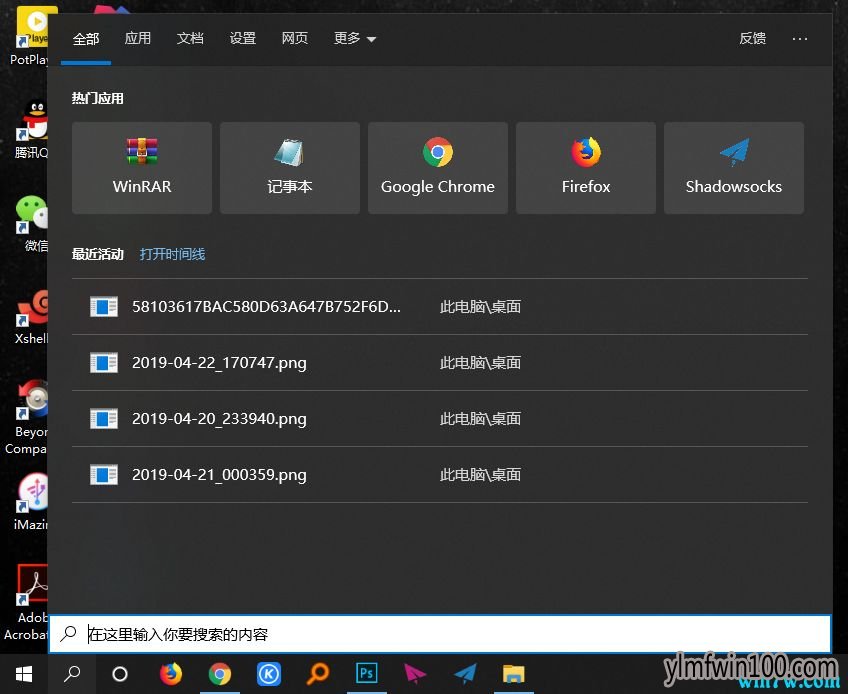Open Google Chrome tile in top apps
This screenshot has width=848, height=694.
coord(438,168)
